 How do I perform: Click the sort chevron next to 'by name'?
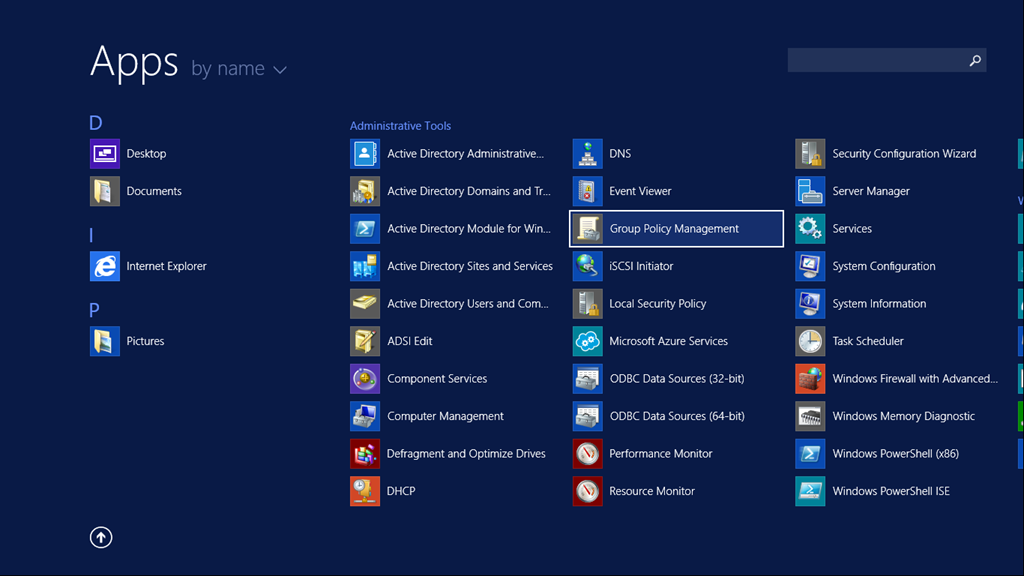pyautogui.click(x=280, y=70)
